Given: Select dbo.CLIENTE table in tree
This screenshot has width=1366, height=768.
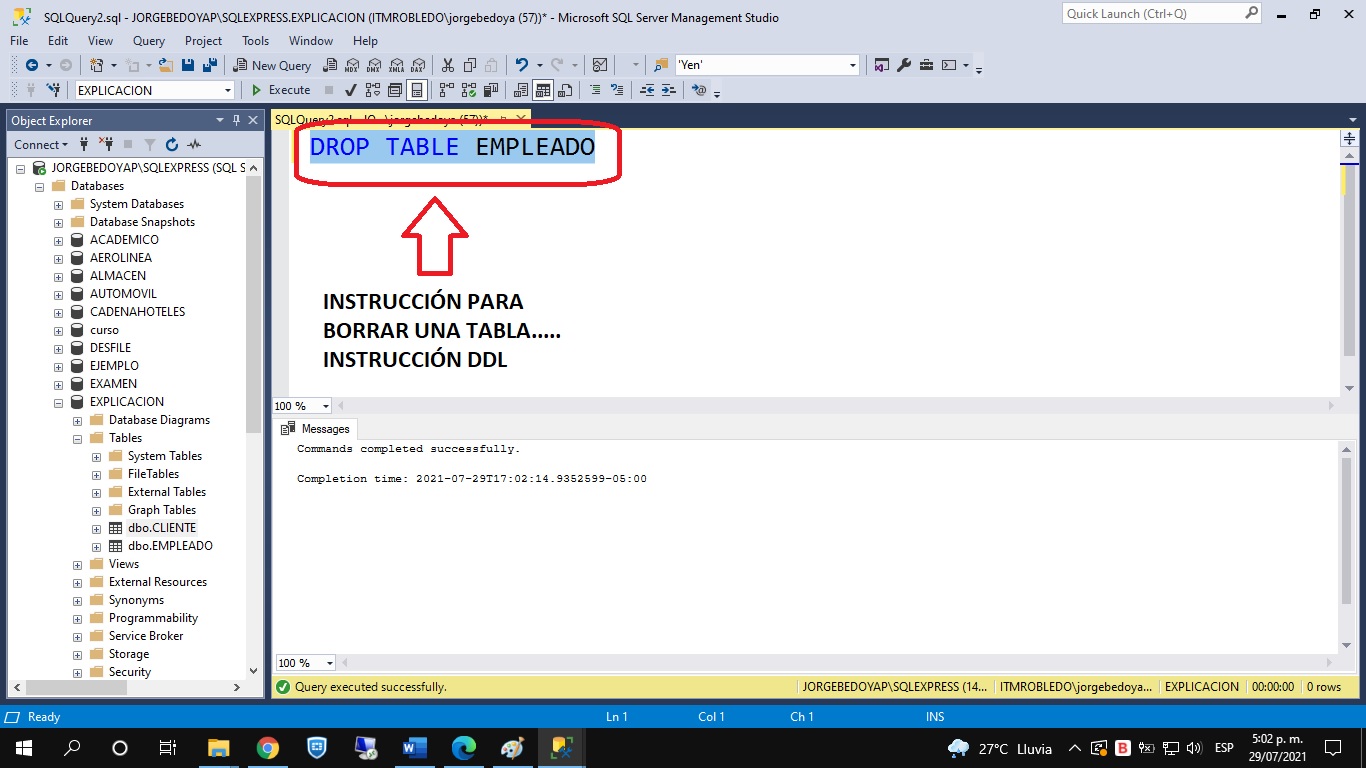Looking at the screenshot, I should pyautogui.click(x=162, y=528).
